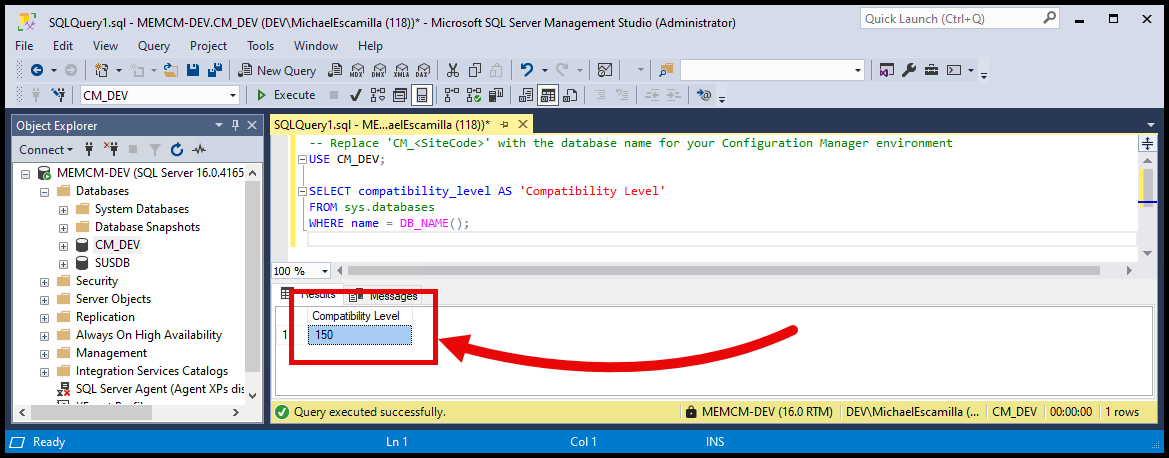Display the Estimated Execution Plan icon

tap(378, 95)
